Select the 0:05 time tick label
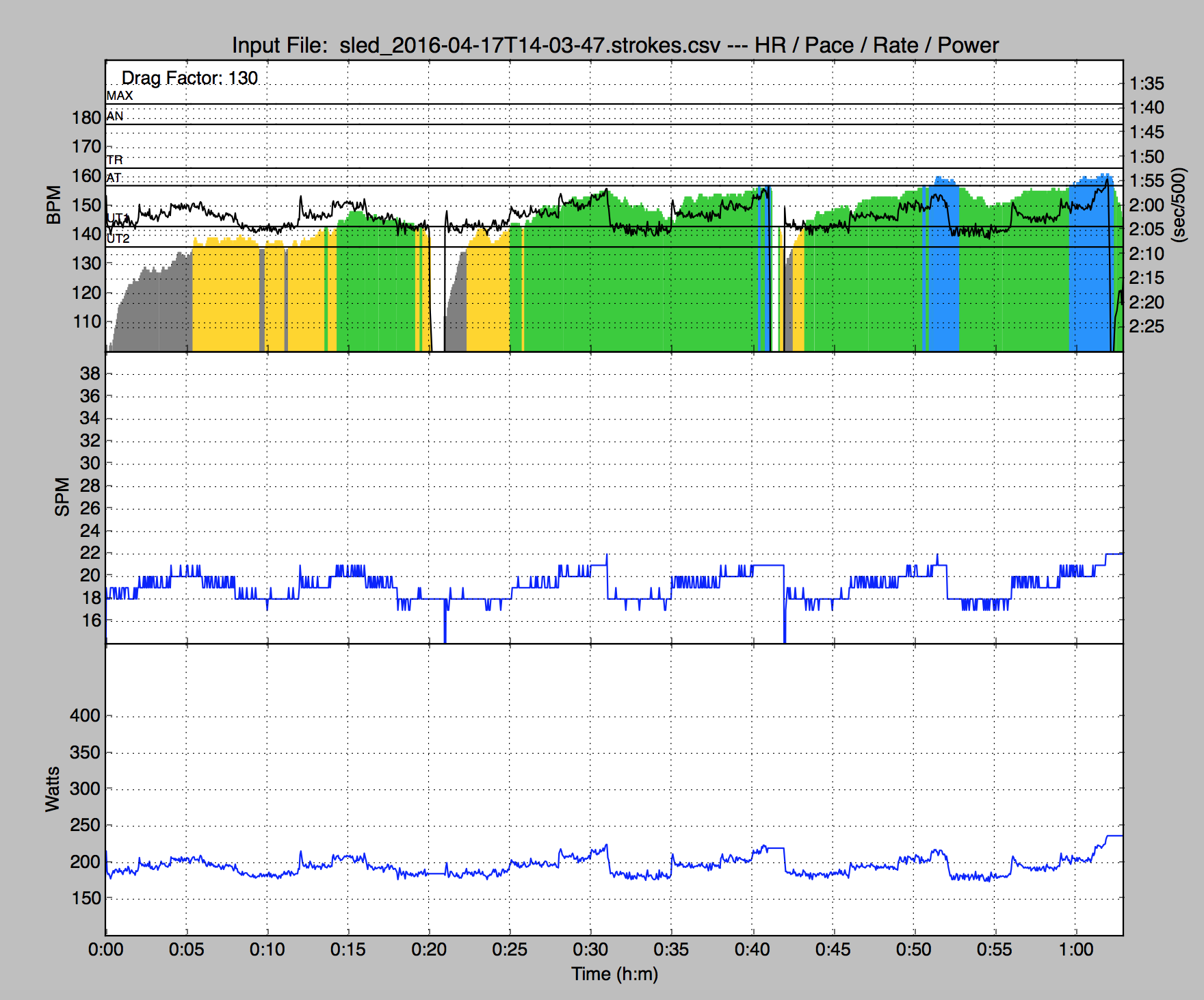 point(186,949)
